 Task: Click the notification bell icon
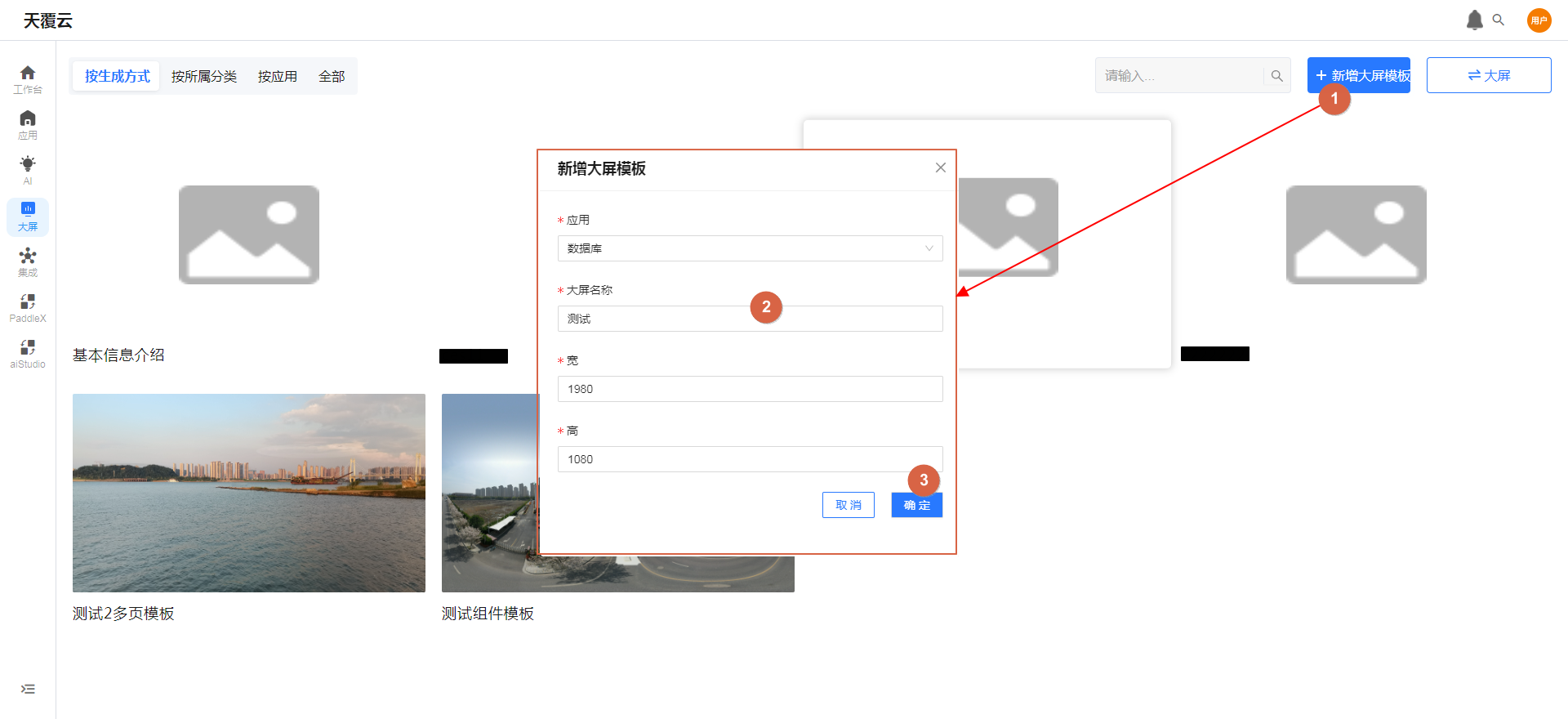tap(1474, 20)
